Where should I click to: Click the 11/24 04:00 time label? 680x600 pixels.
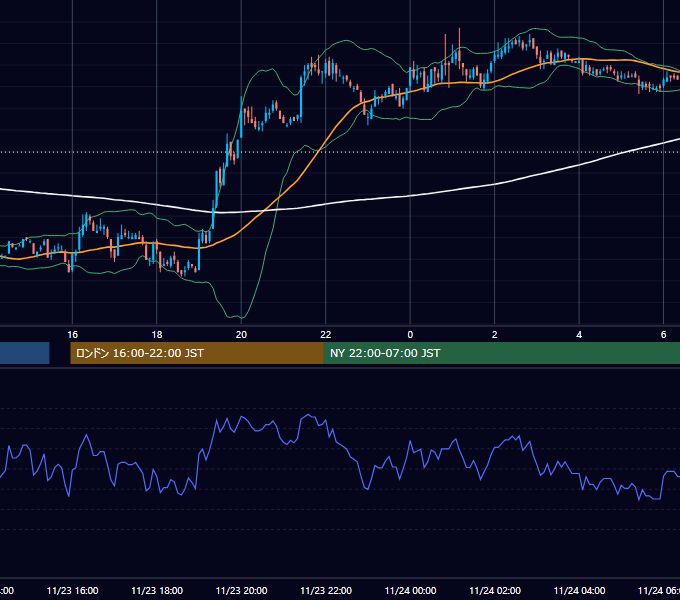pyautogui.click(x=579, y=590)
